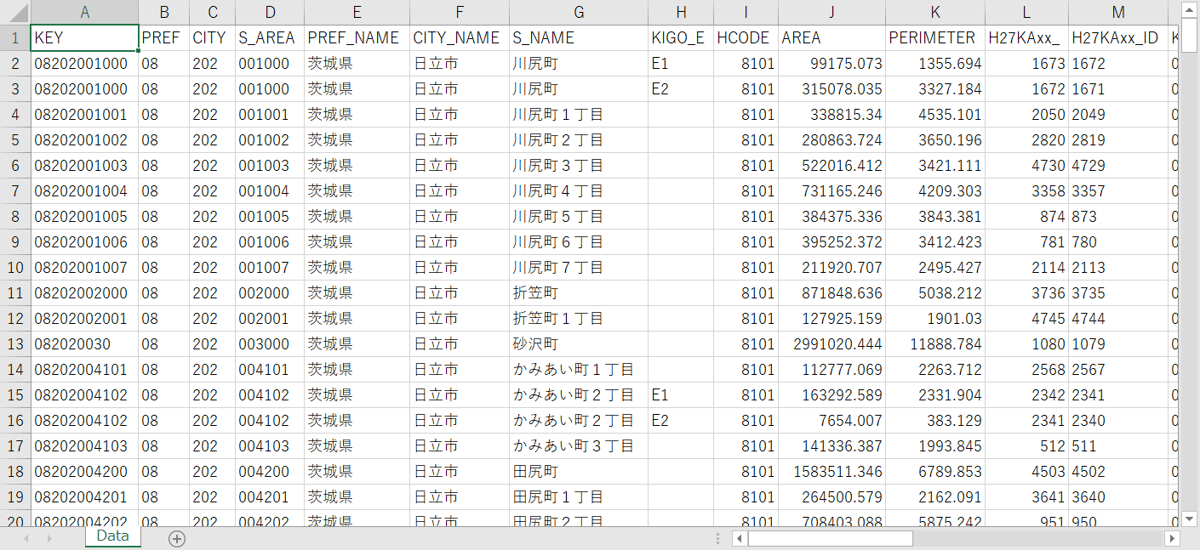Select the S_NAME header cell
This screenshot has height=550, width=1200.
[578, 38]
